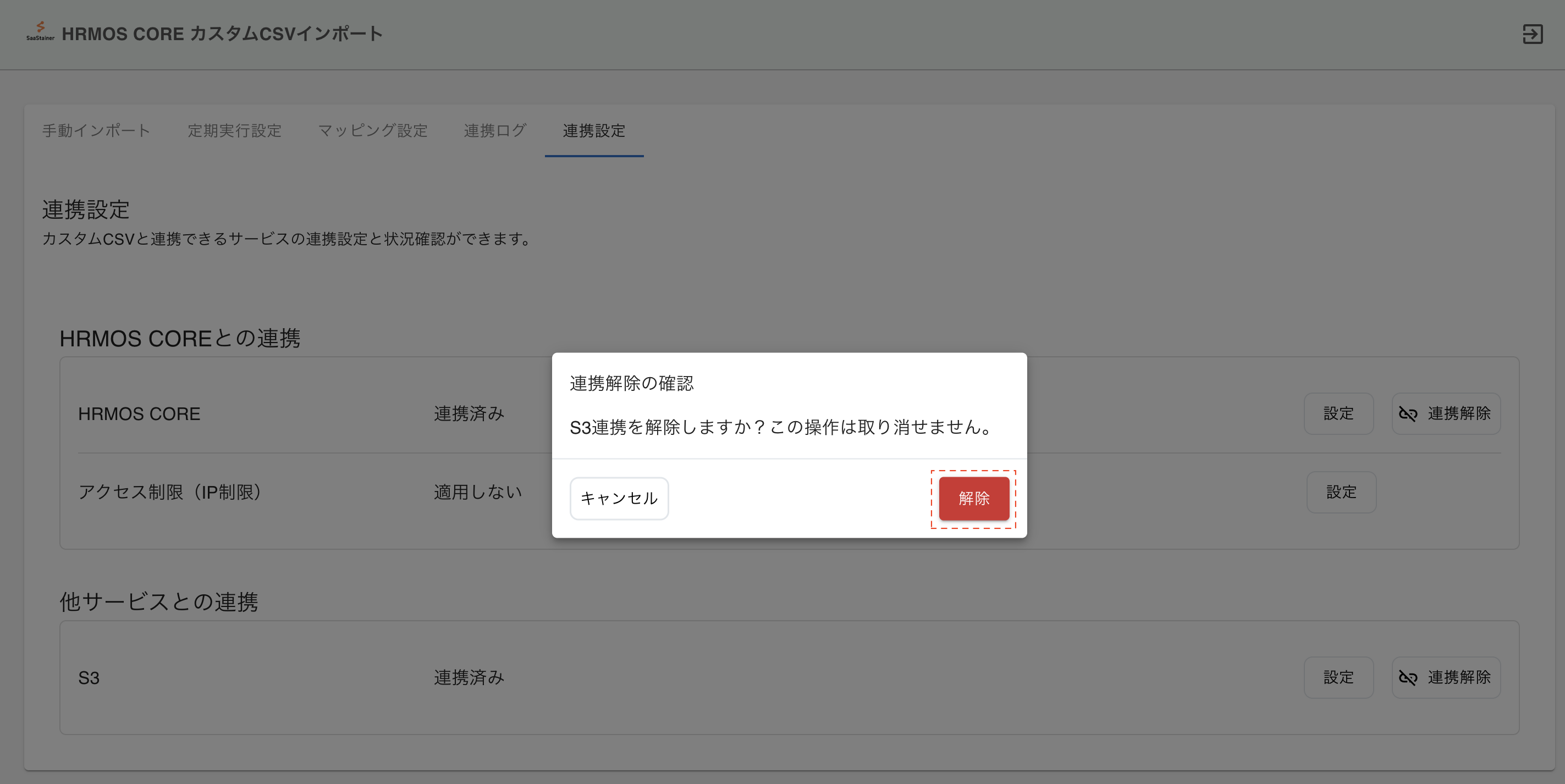Switch to the 手動インポート tab
1565x784 pixels.
pos(96,130)
